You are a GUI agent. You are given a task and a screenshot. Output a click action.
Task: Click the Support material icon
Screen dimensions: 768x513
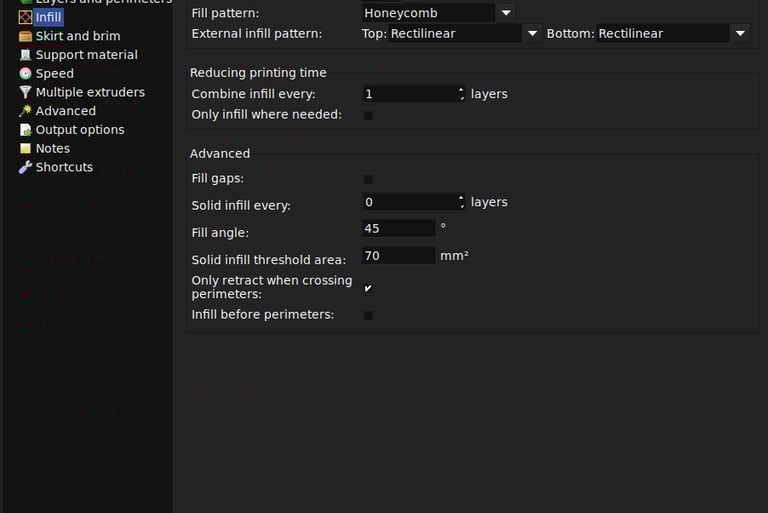pos(25,55)
